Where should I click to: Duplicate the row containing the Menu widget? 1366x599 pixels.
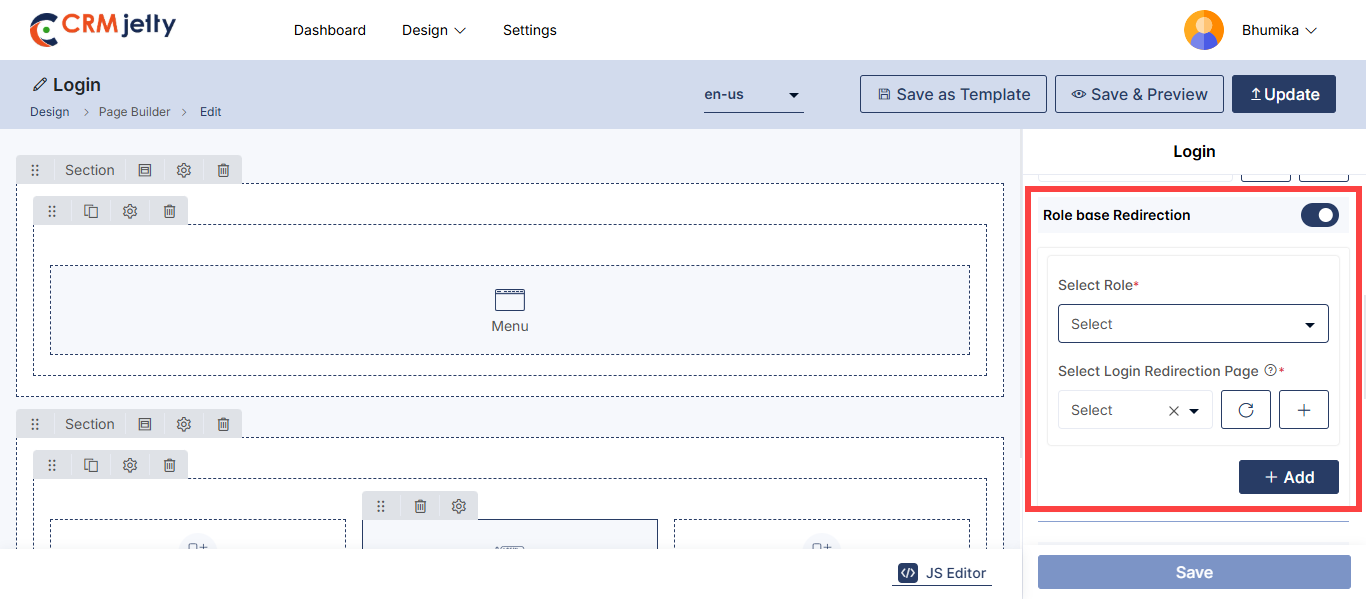(x=91, y=211)
